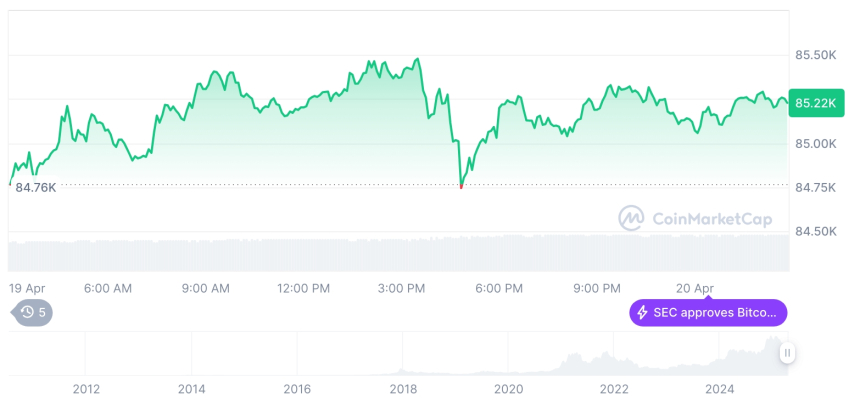Click the 19 Apr date label on time axis
The width and height of the screenshot is (860, 401).
pos(29,288)
